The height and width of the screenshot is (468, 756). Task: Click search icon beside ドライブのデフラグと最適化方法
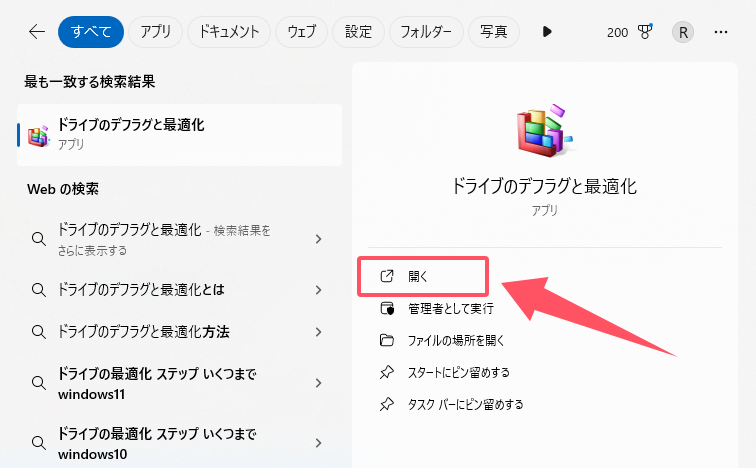tap(39, 332)
